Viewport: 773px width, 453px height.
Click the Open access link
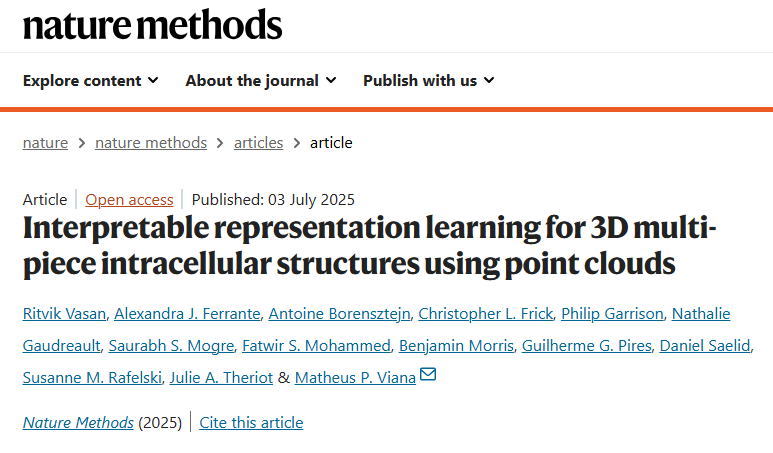point(129,200)
